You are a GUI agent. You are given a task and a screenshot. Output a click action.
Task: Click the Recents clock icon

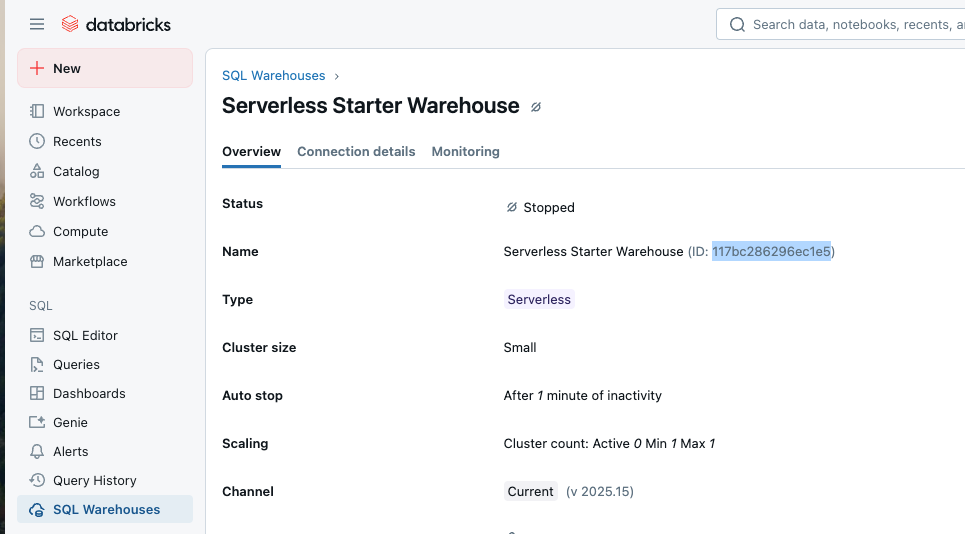point(37,141)
